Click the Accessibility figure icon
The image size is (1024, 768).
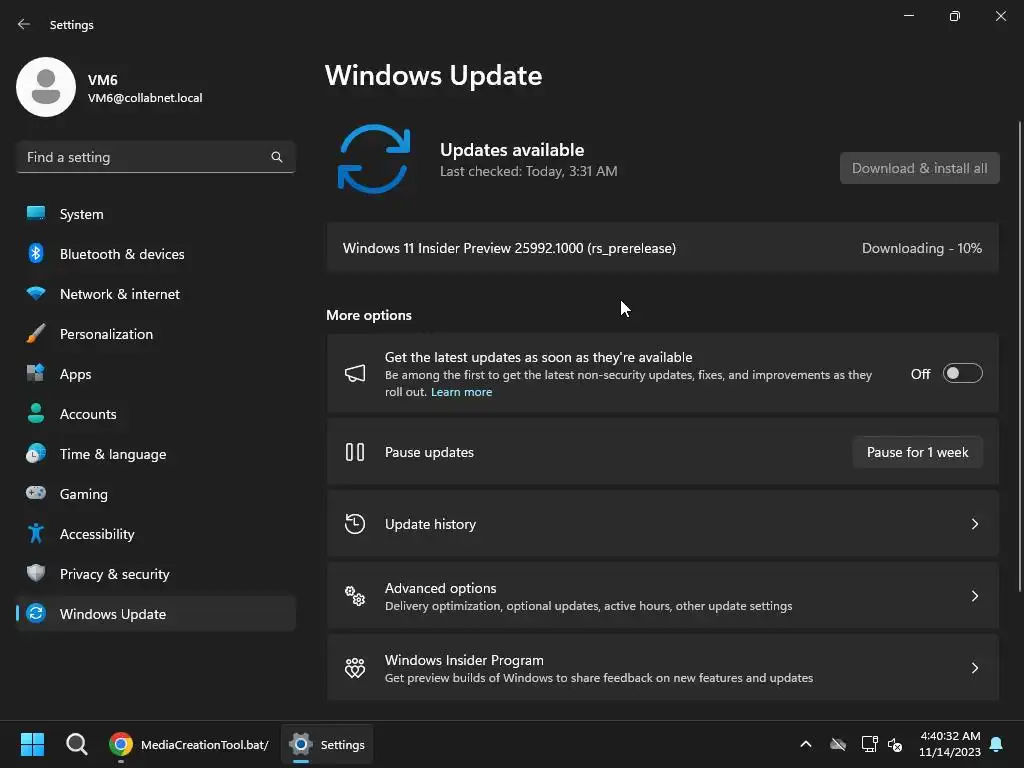pyautogui.click(x=36, y=534)
